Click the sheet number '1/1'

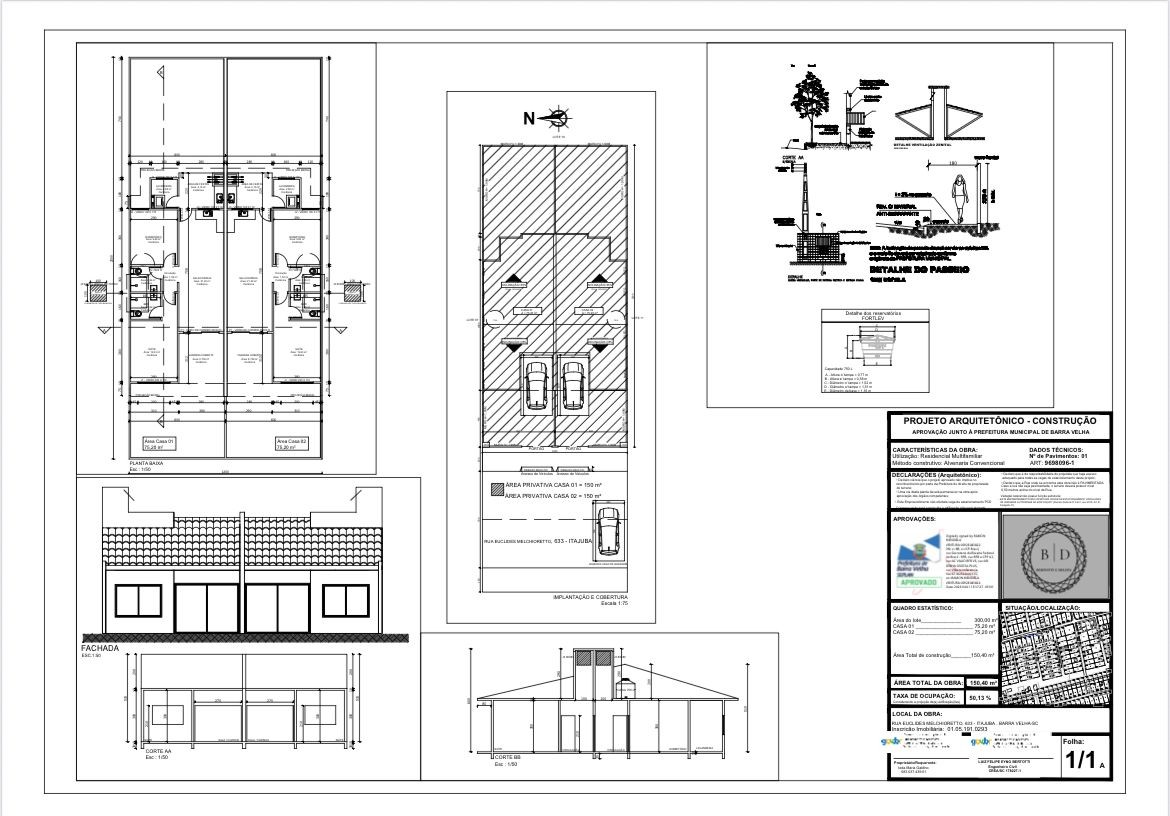1080,761
